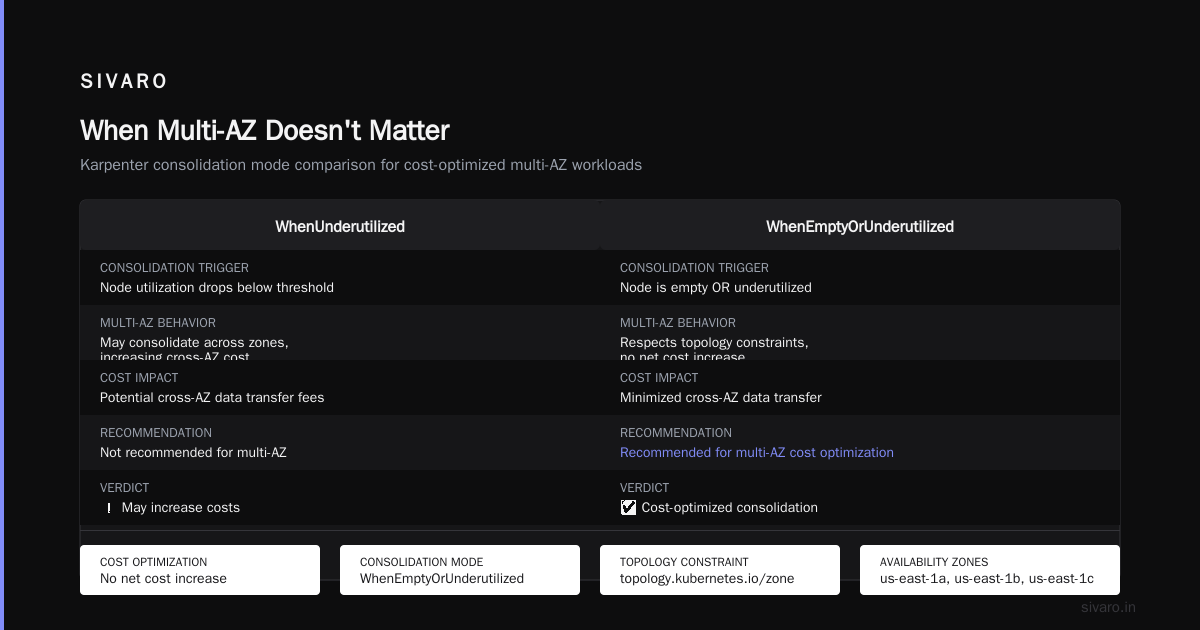The image size is (1200, 630).
Task: Select the WhenUnderutilized column header
Action: tap(340, 227)
